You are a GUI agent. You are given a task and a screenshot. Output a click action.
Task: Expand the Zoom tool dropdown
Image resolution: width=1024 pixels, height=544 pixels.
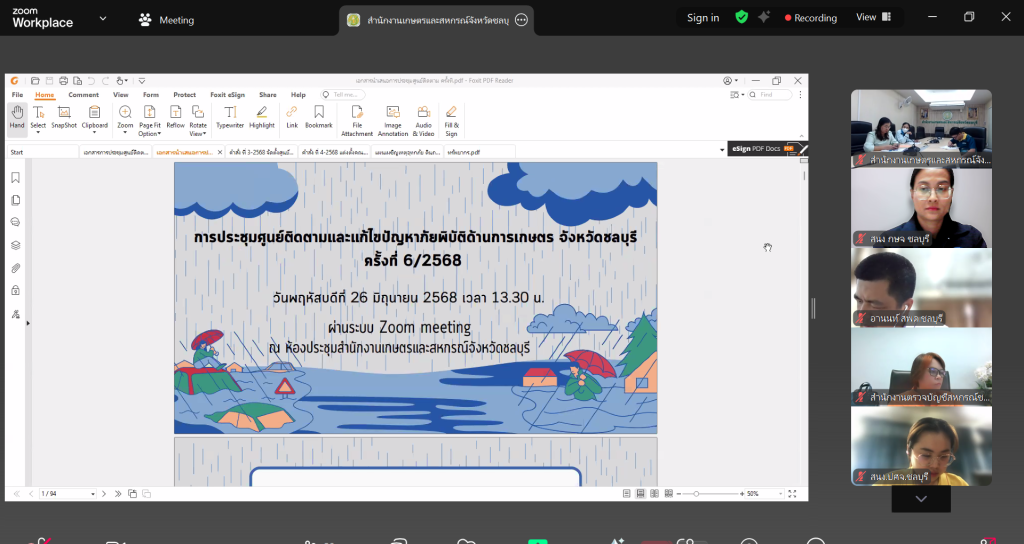coord(125,133)
